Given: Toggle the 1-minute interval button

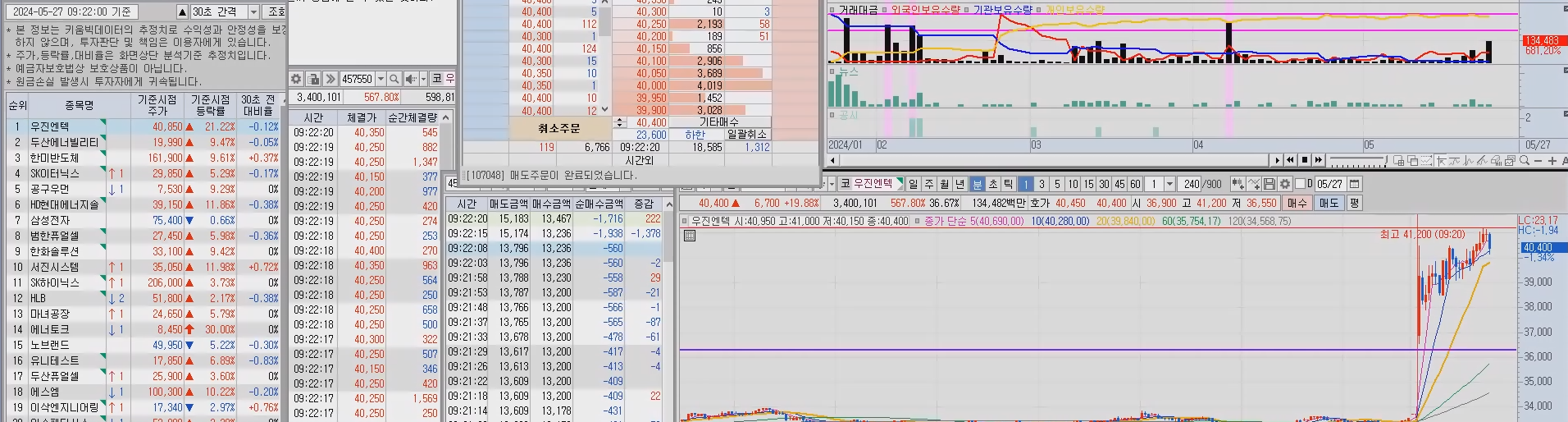Looking at the screenshot, I should click(x=1026, y=184).
